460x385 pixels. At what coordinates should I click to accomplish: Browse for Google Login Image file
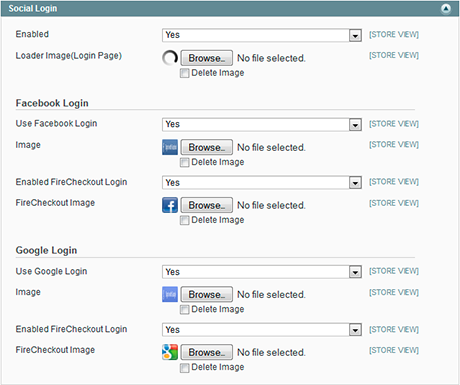pos(207,294)
